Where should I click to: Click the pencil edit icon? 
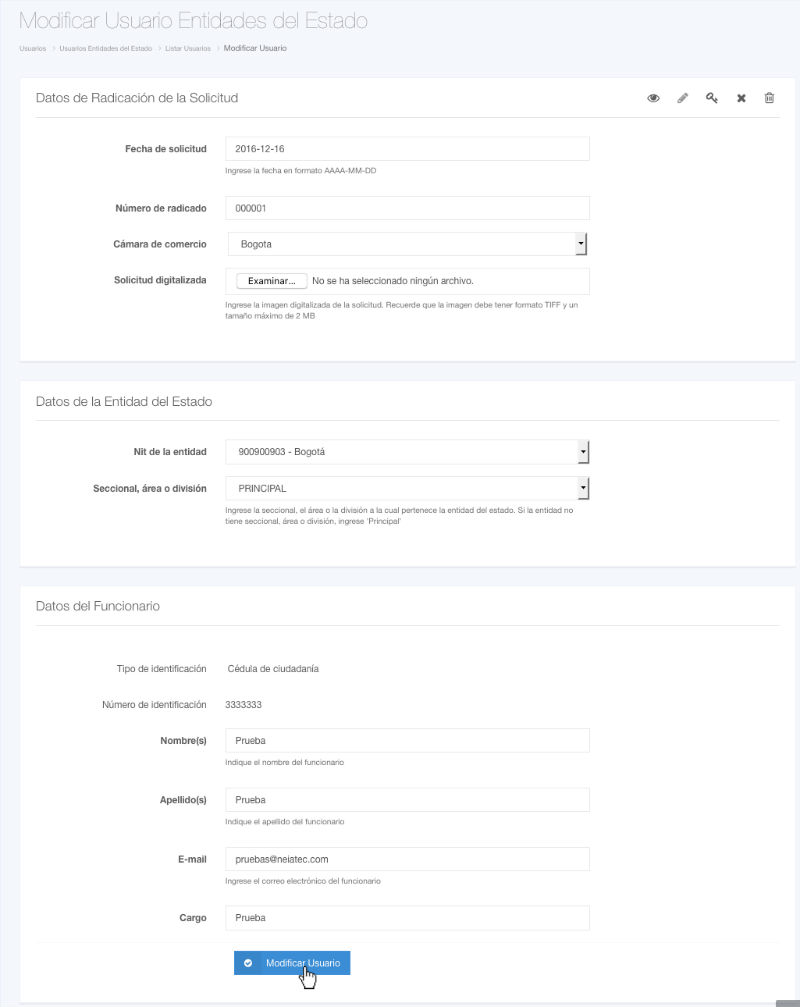tap(683, 98)
